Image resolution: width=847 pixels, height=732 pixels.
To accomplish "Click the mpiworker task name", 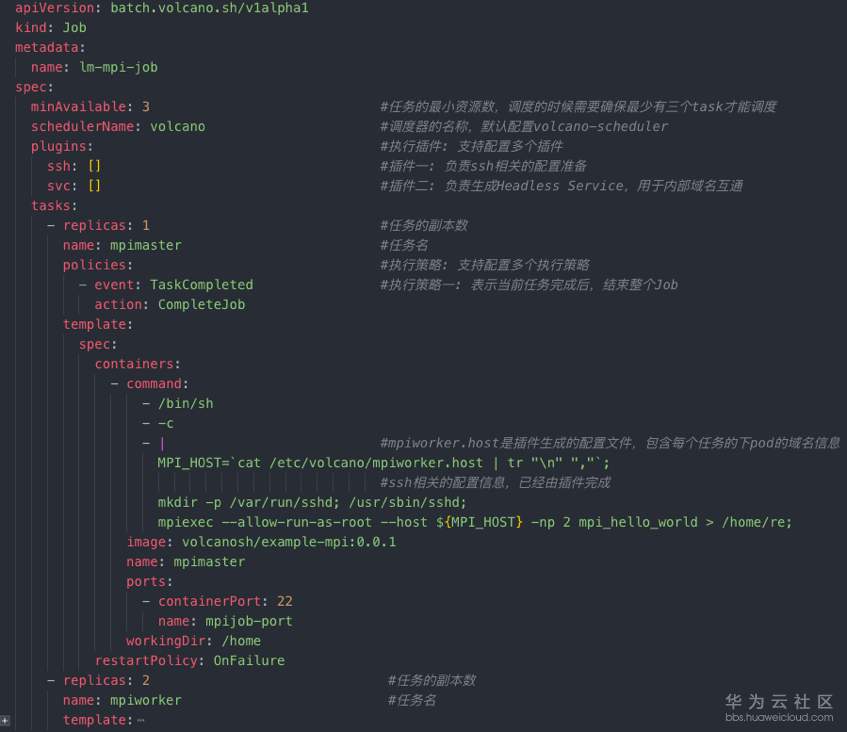I will coord(145,700).
